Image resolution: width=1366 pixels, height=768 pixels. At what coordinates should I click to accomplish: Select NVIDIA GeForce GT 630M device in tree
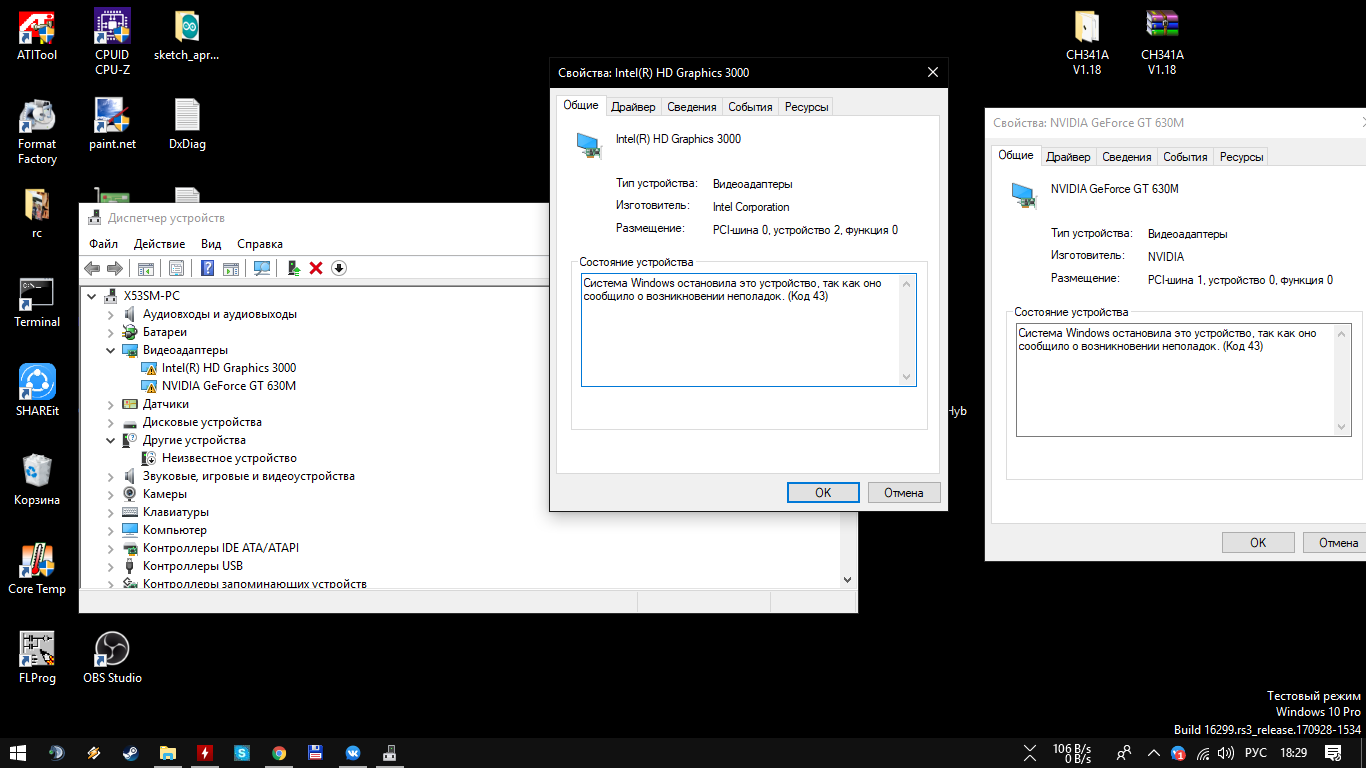pyautogui.click(x=229, y=386)
